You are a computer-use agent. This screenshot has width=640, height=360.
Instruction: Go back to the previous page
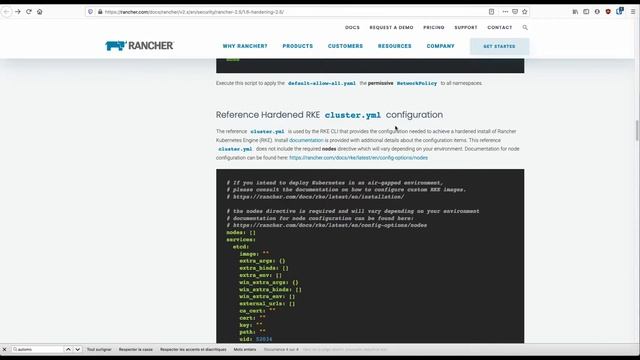7,12
